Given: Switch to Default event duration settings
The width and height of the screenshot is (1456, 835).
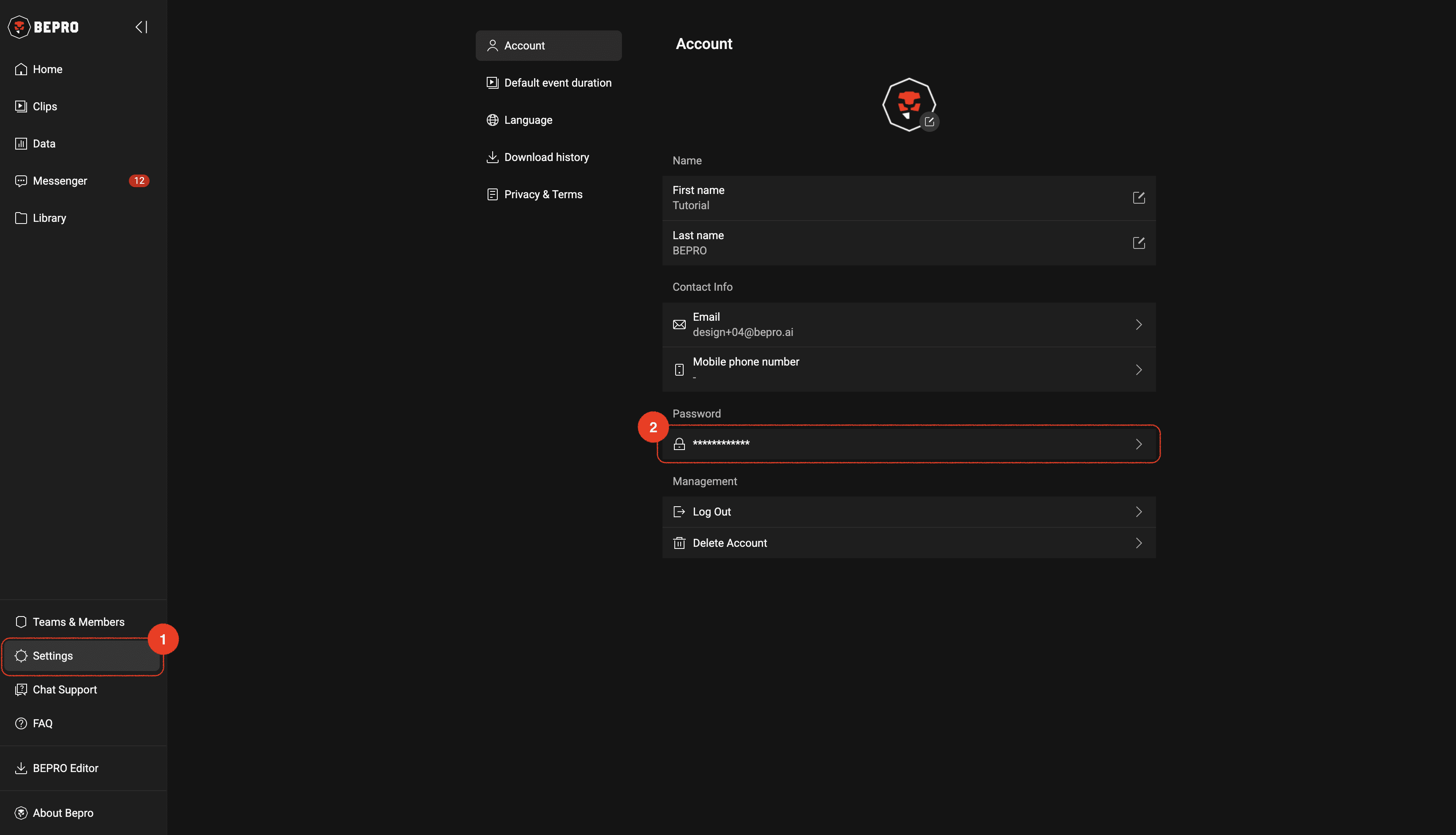Looking at the screenshot, I should point(557,82).
